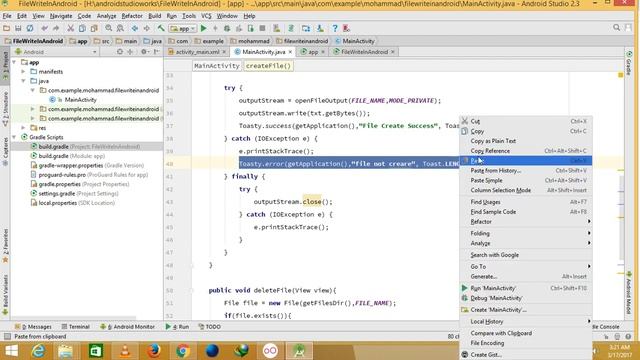The image size is (640, 360).
Task: Click the Redo toolbar arrow
Action: coord(56,29)
